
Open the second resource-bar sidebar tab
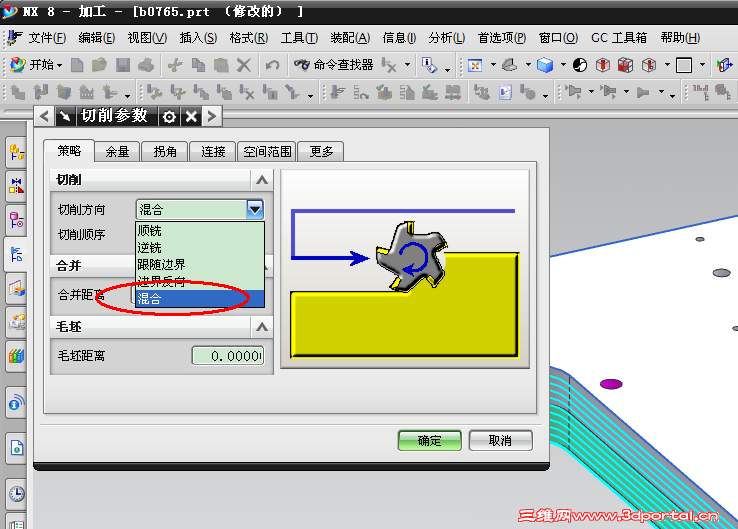[16, 186]
